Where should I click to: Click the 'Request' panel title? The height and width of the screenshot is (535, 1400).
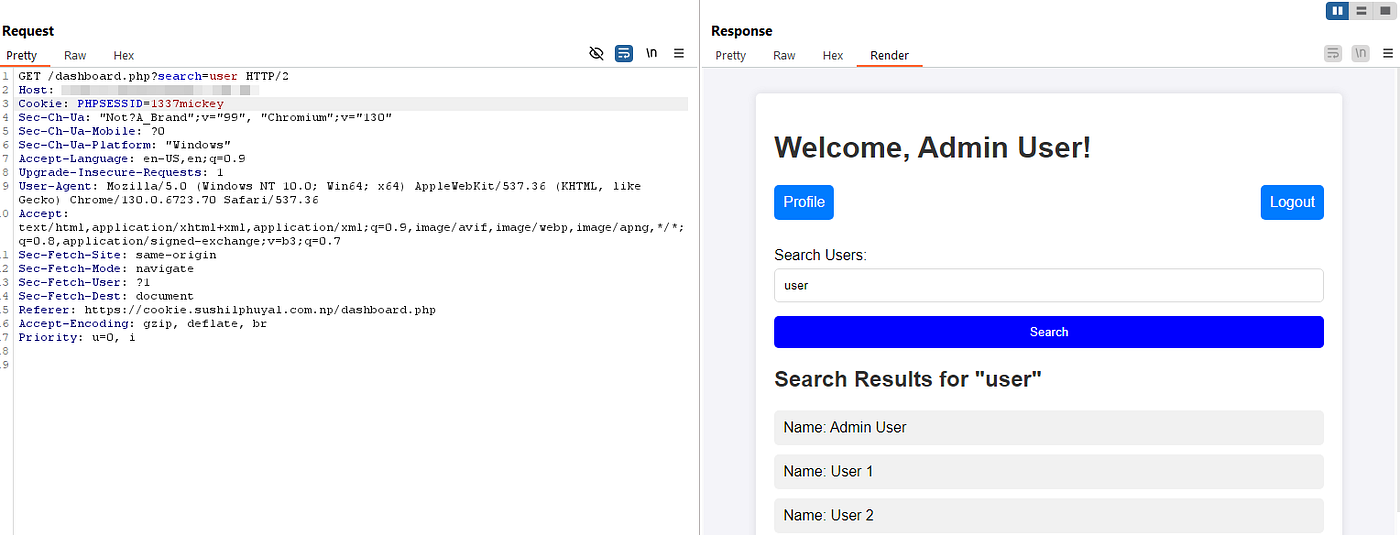point(28,31)
